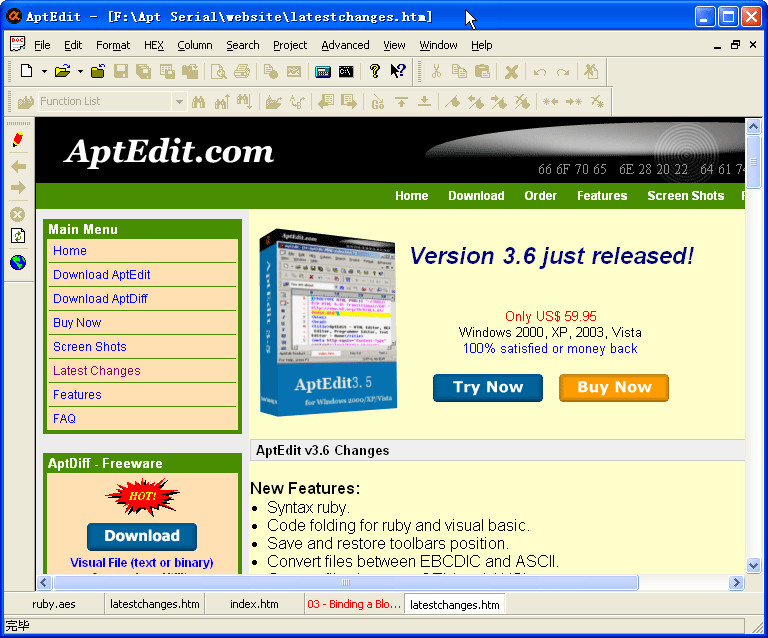Open the Download AptDiff link in Main Menu
The height and width of the screenshot is (638, 768).
[100, 299]
